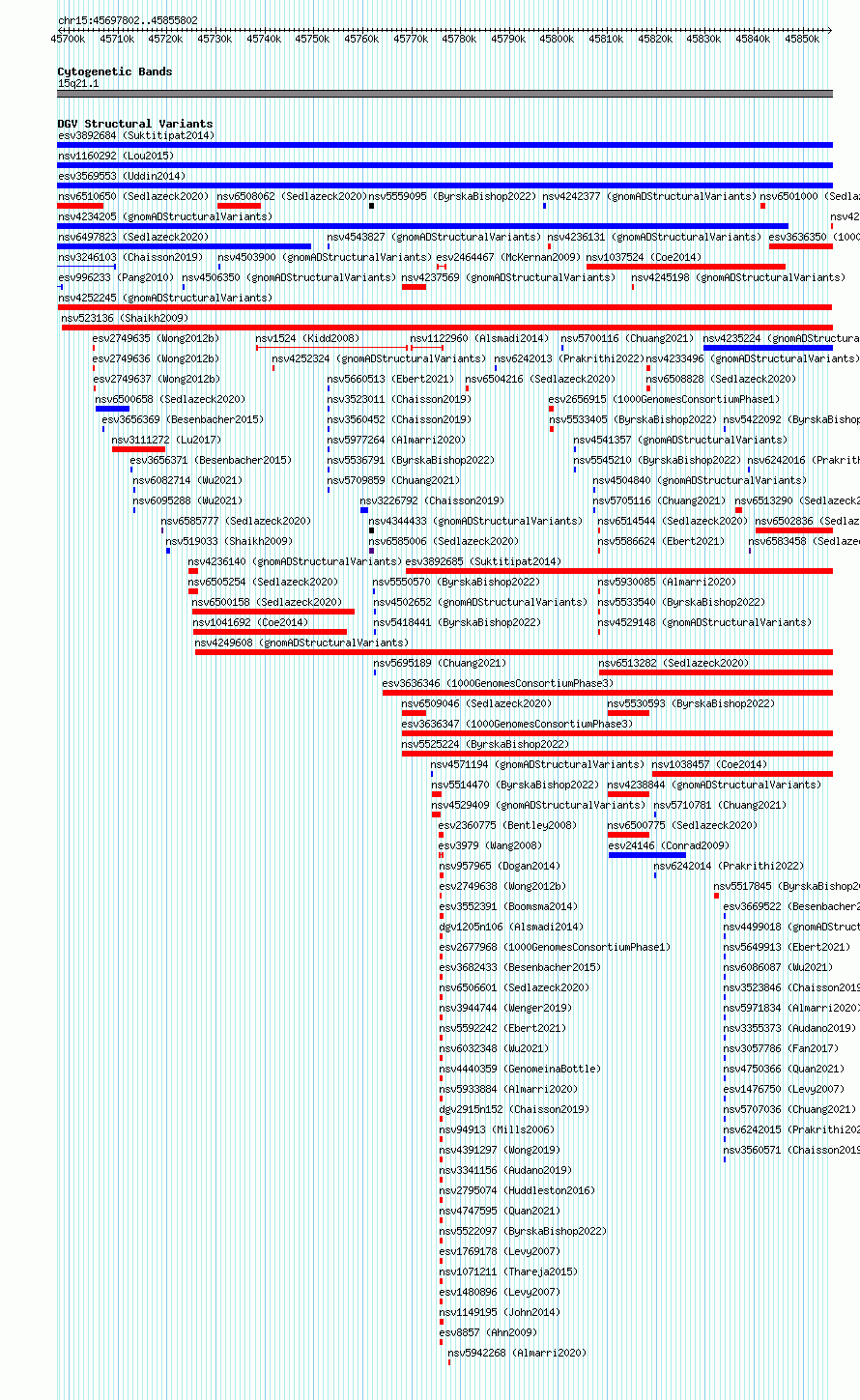The image size is (860, 1400).
Task: Select nsv1524 (Kidd2008) label
Action: pyautogui.click(x=307, y=338)
